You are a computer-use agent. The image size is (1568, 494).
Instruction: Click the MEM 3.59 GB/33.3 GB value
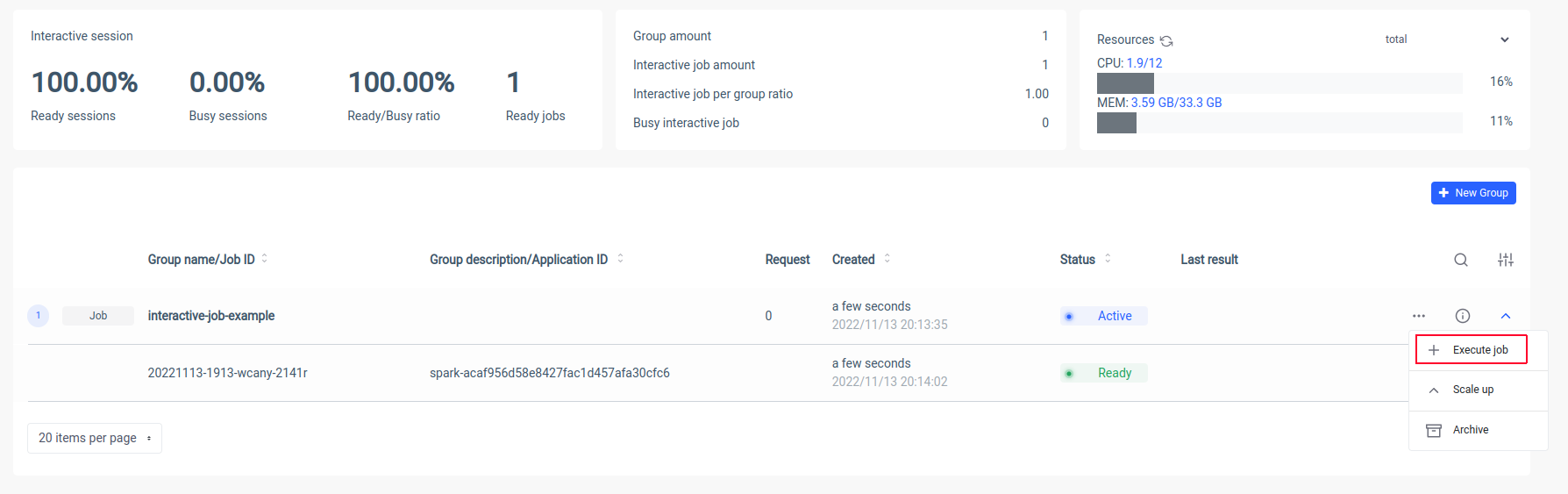click(x=1176, y=103)
